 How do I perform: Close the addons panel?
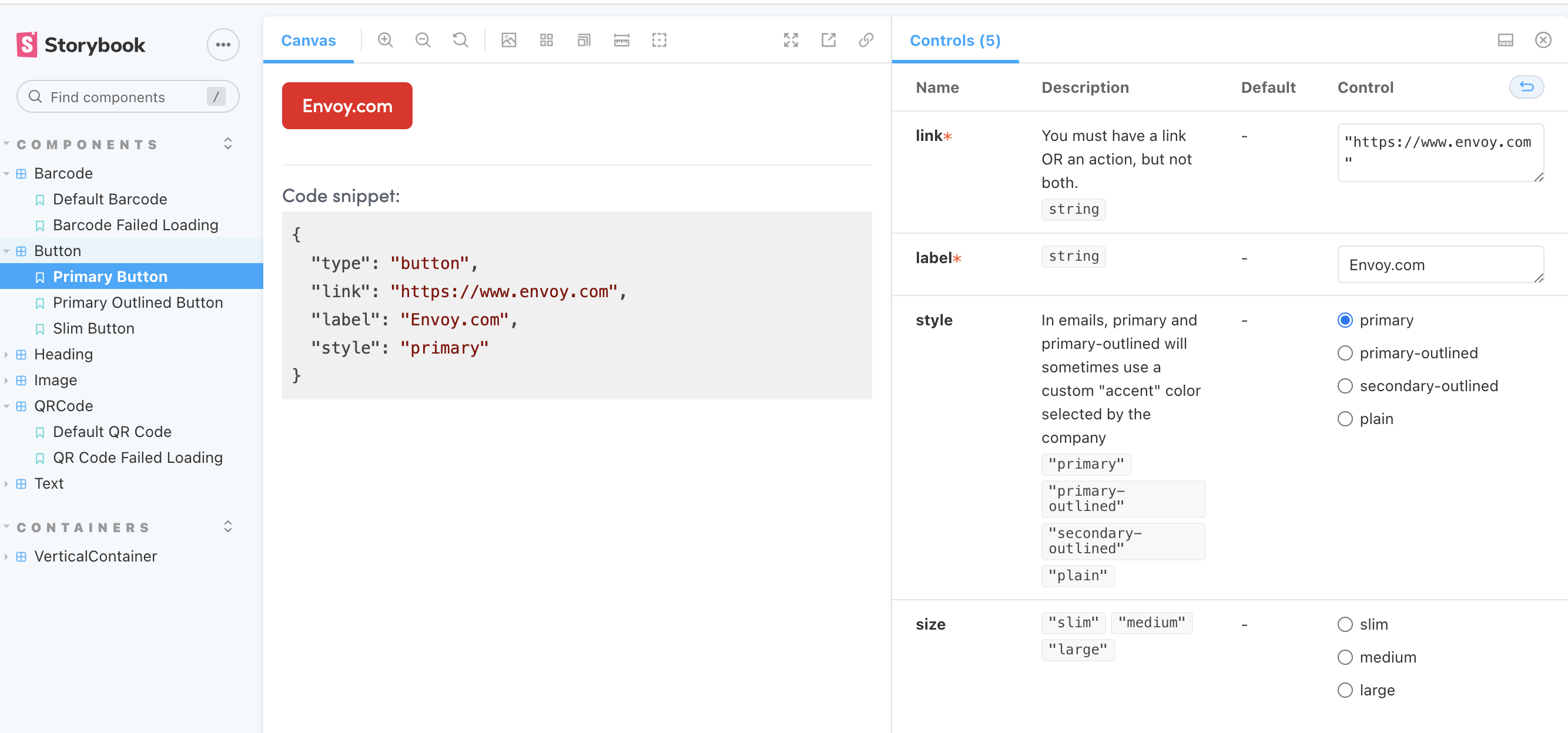click(x=1543, y=40)
